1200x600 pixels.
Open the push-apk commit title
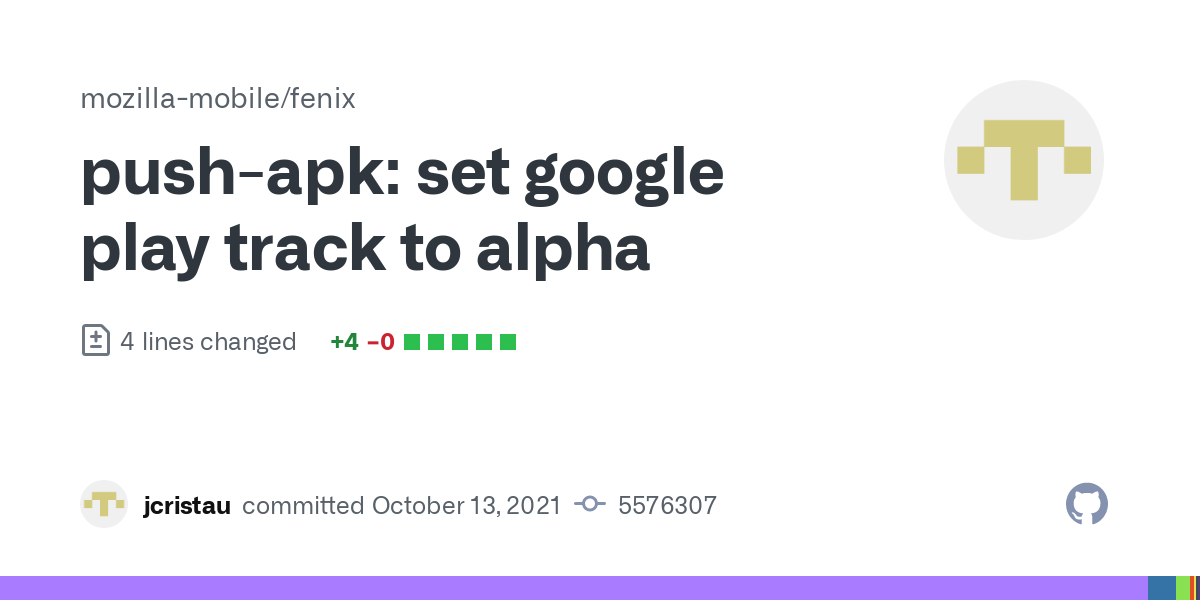click(400, 210)
